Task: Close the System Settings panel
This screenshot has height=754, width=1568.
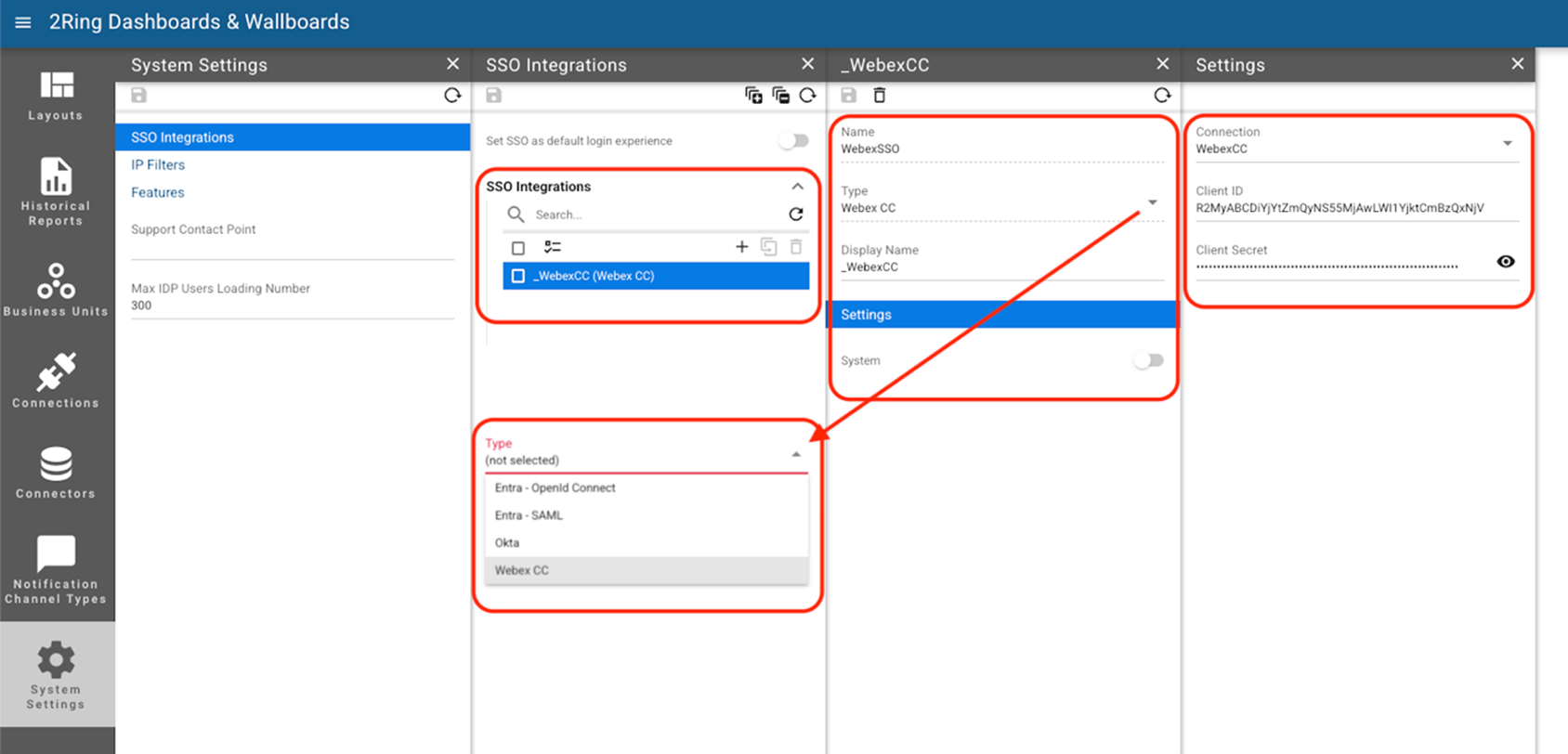Action: [x=452, y=64]
